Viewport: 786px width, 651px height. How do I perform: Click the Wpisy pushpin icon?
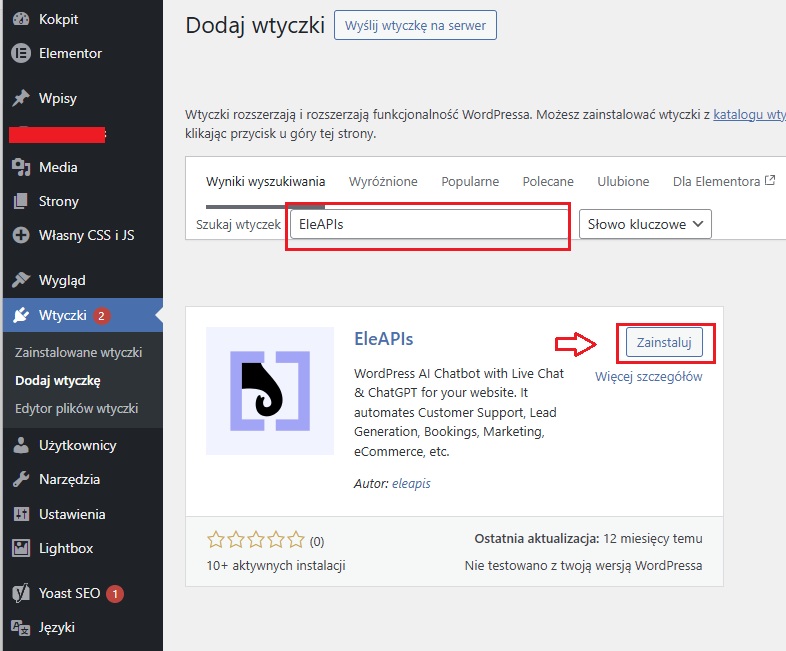pos(20,98)
